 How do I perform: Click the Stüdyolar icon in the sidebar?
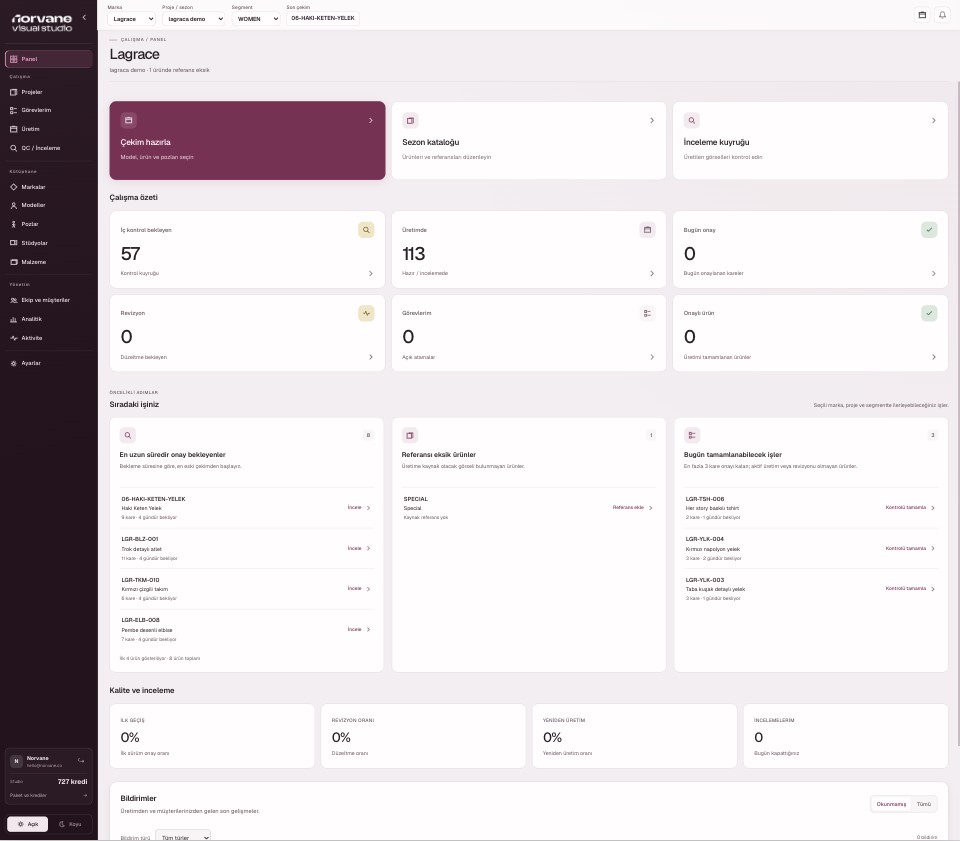tap(13, 243)
